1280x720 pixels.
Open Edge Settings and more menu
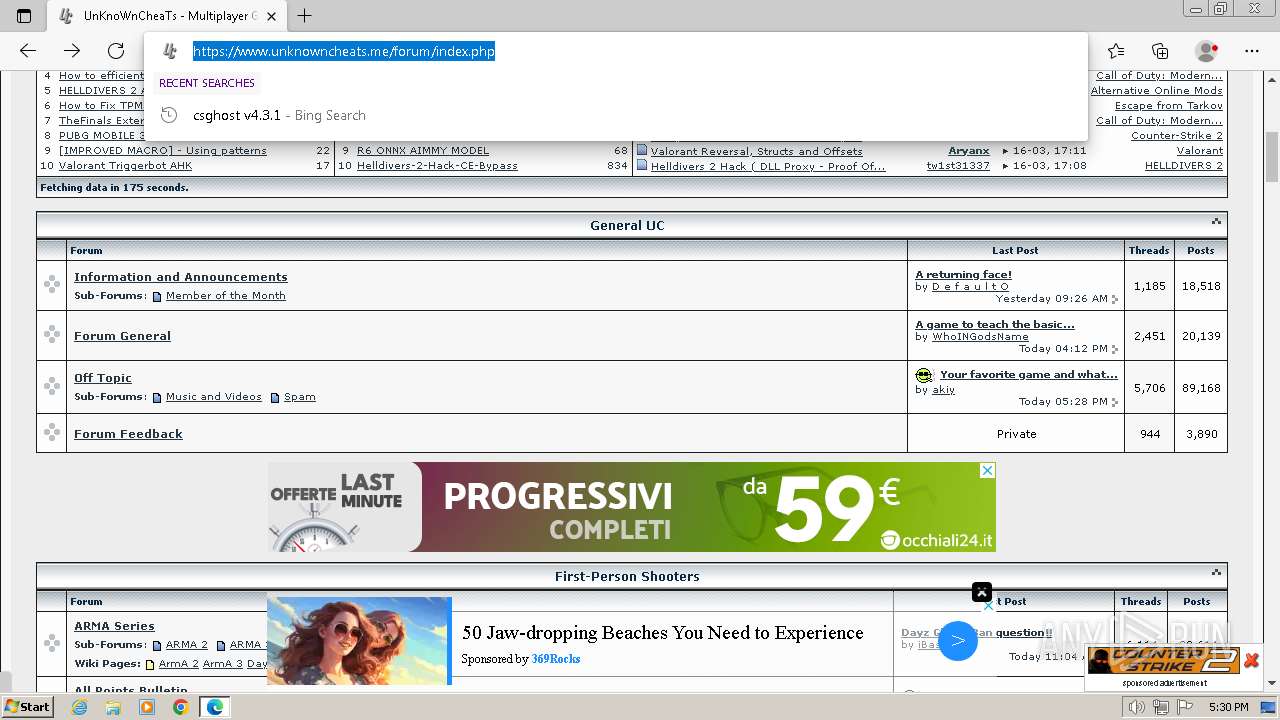(x=1252, y=51)
